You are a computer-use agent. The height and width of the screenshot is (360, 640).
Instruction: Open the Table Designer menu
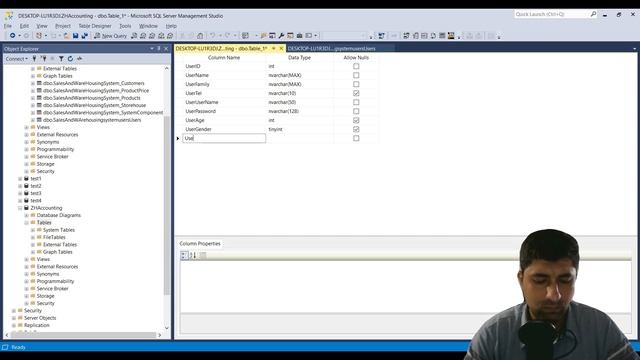pos(95,26)
